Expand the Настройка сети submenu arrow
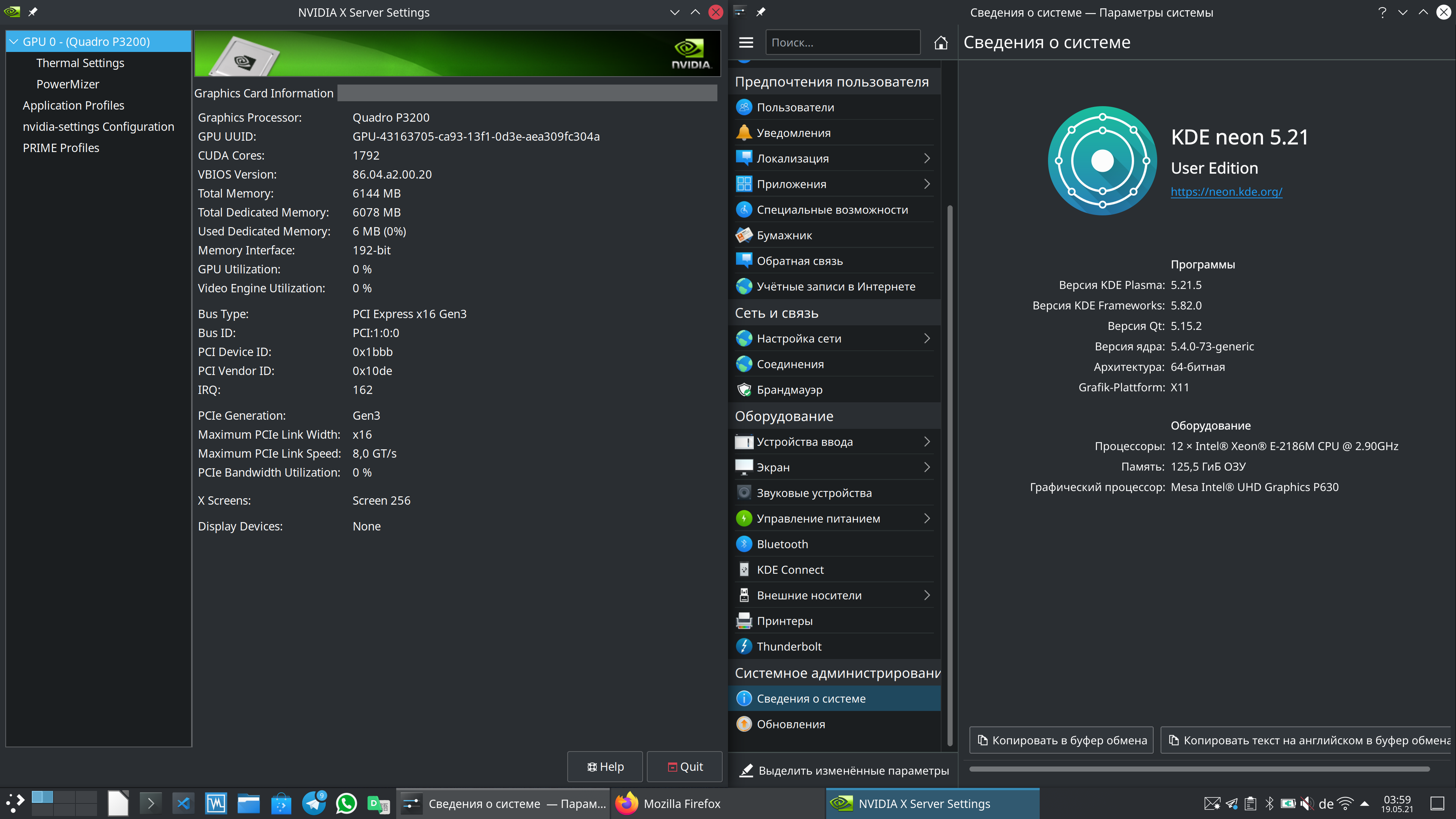The image size is (1456, 819). point(927,338)
